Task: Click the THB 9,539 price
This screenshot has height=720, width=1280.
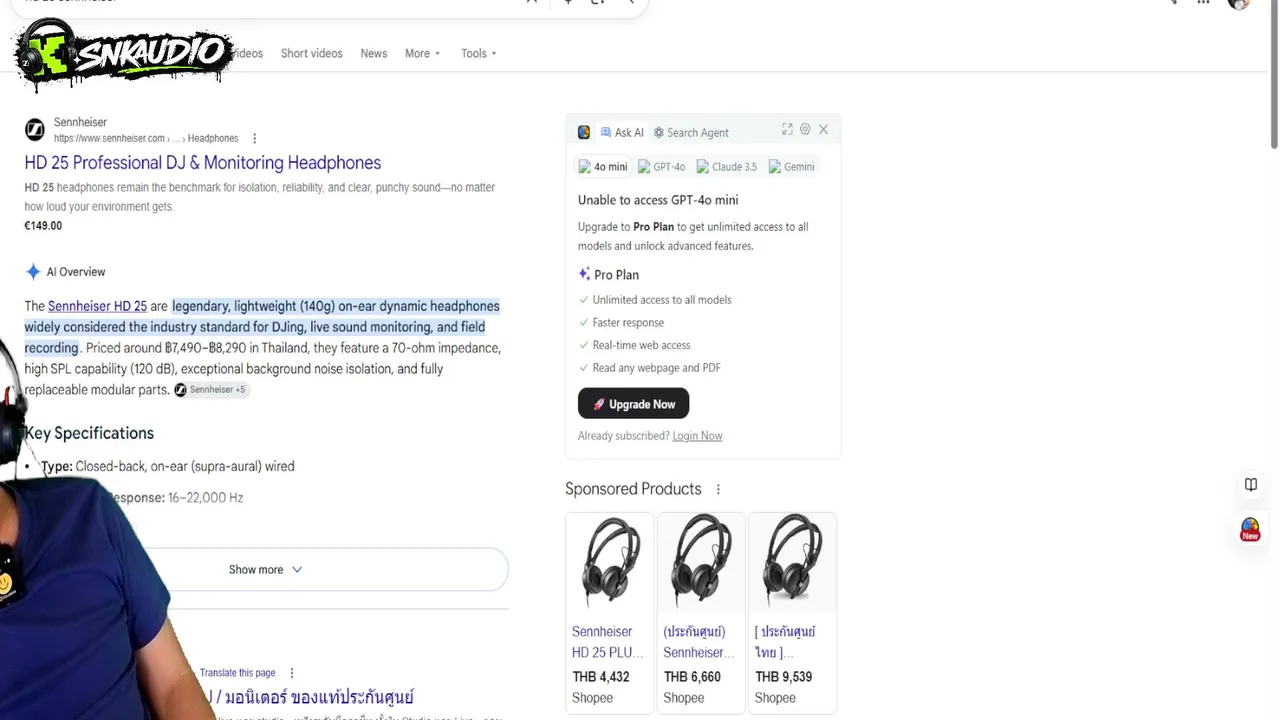Action: pyautogui.click(x=783, y=677)
